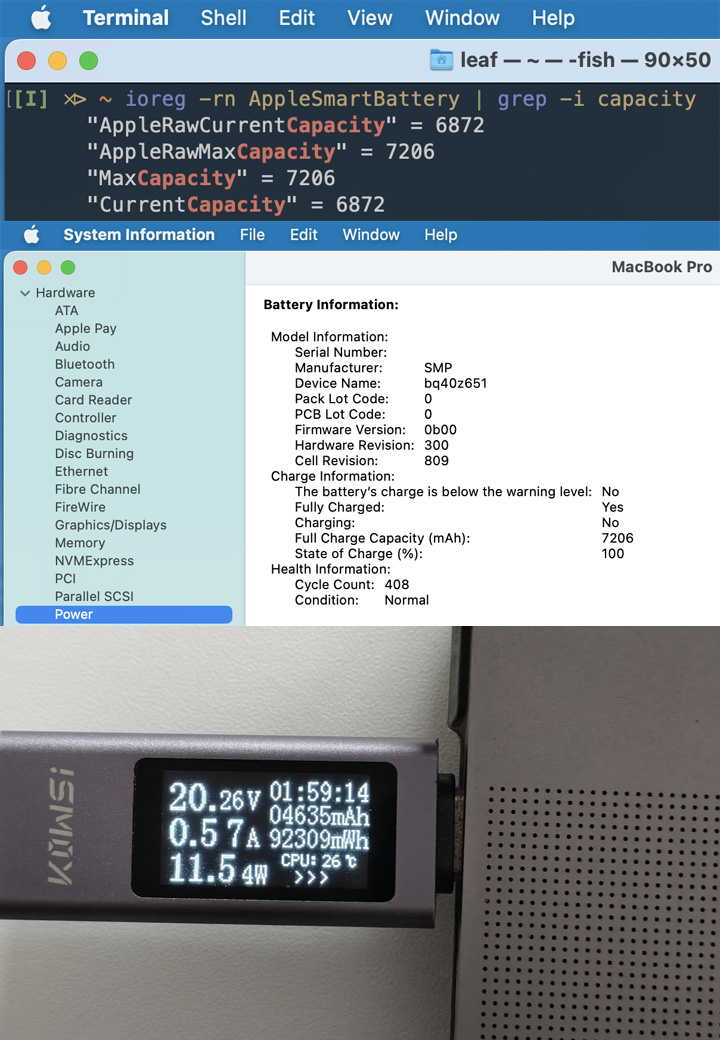This screenshot has width=720, height=1040.
Task: Collapse the Hardware section in sidebar
Action: click(25, 293)
